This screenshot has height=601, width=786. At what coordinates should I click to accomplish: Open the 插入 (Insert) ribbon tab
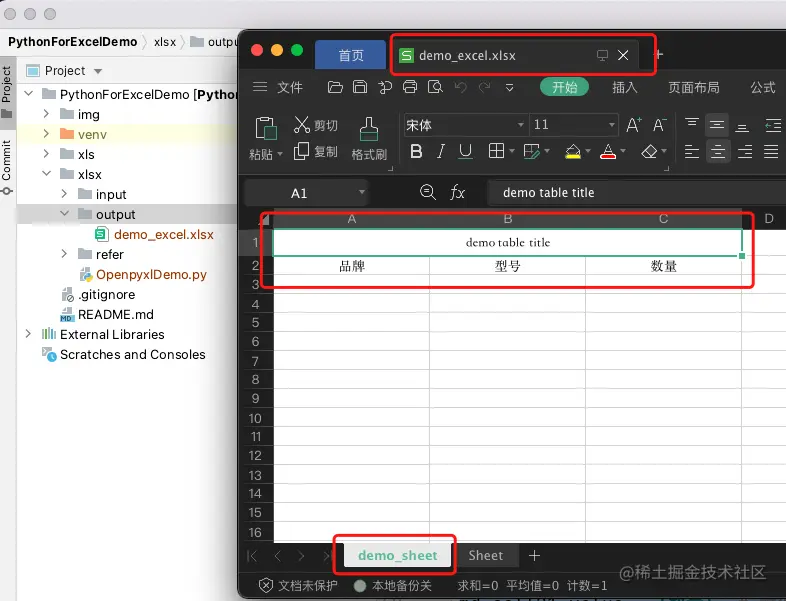tap(625, 88)
